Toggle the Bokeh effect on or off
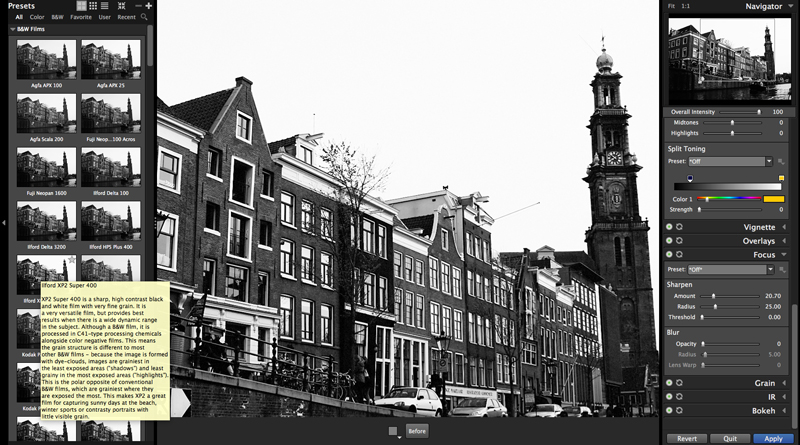Screen dimensions: 800x445 click(x=669, y=411)
